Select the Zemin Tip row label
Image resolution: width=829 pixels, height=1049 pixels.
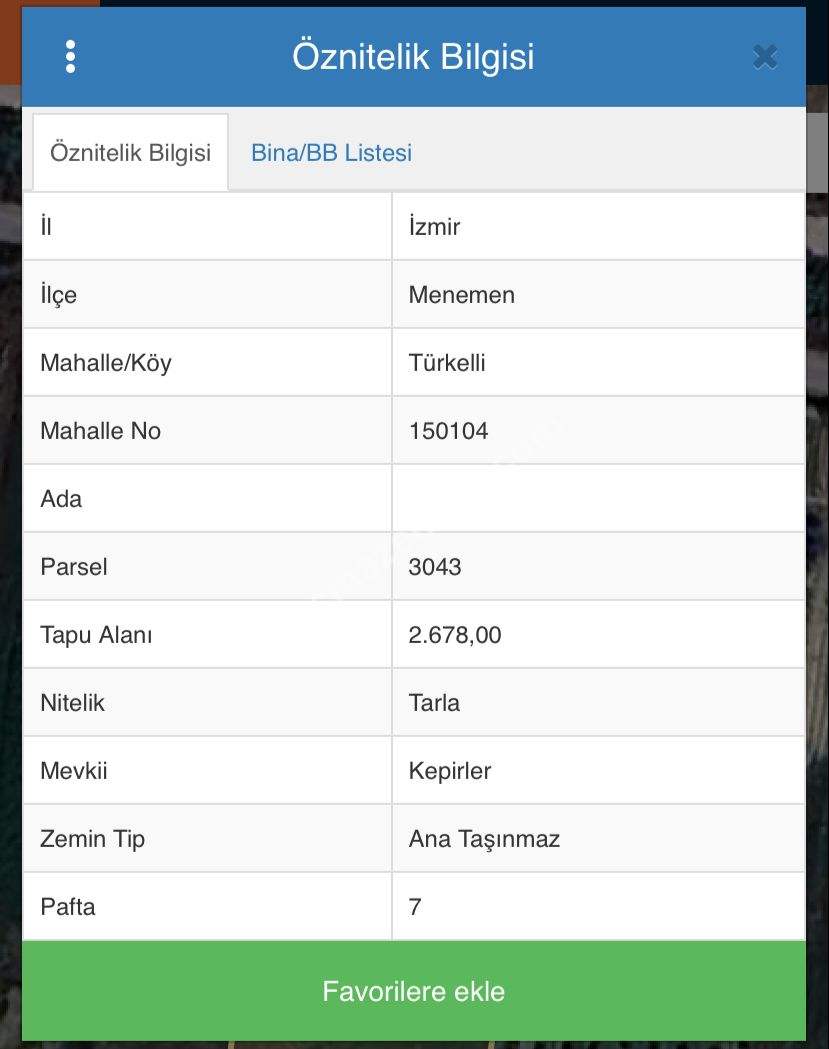pos(92,839)
